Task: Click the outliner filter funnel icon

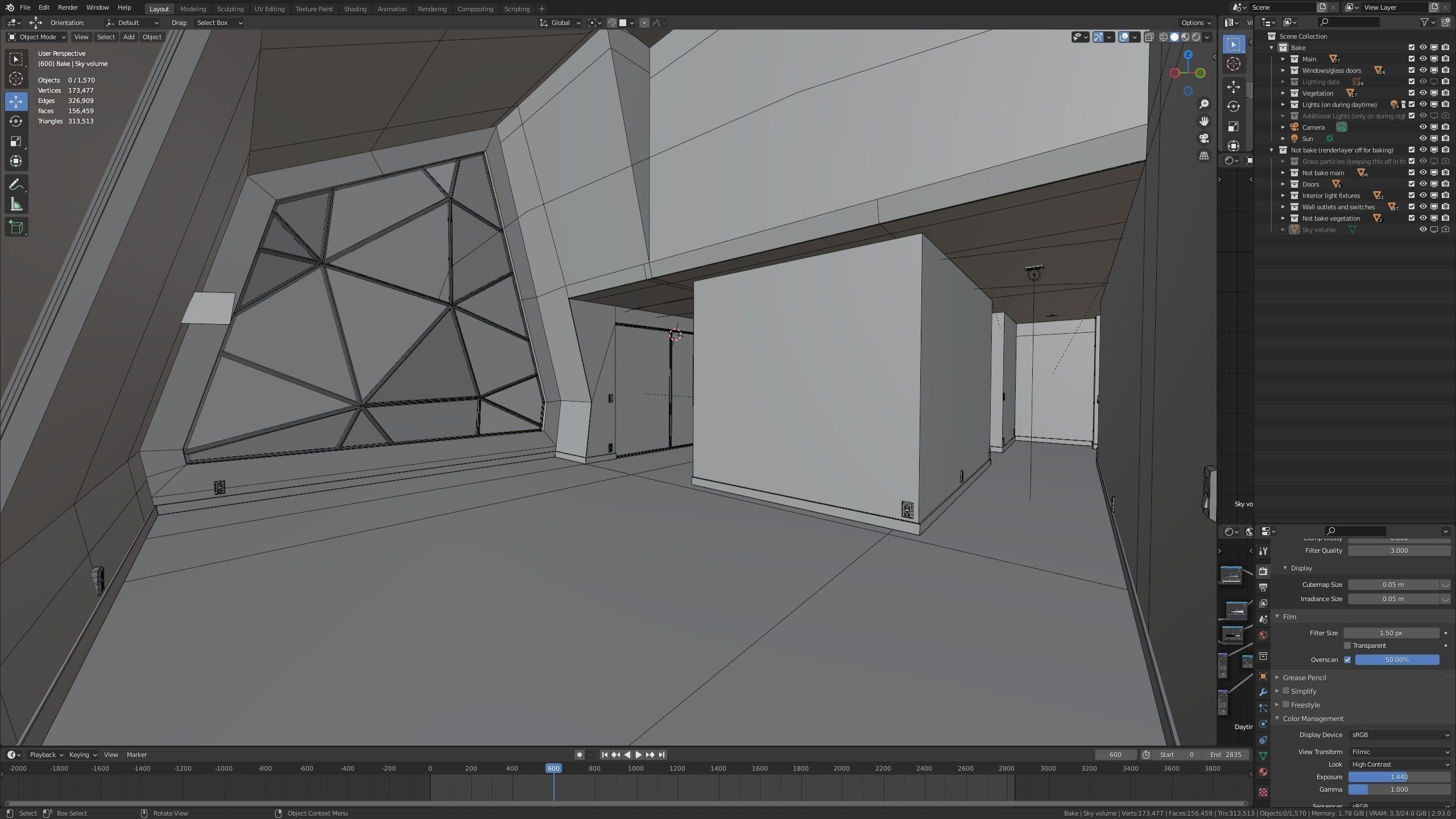Action: (1424, 22)
